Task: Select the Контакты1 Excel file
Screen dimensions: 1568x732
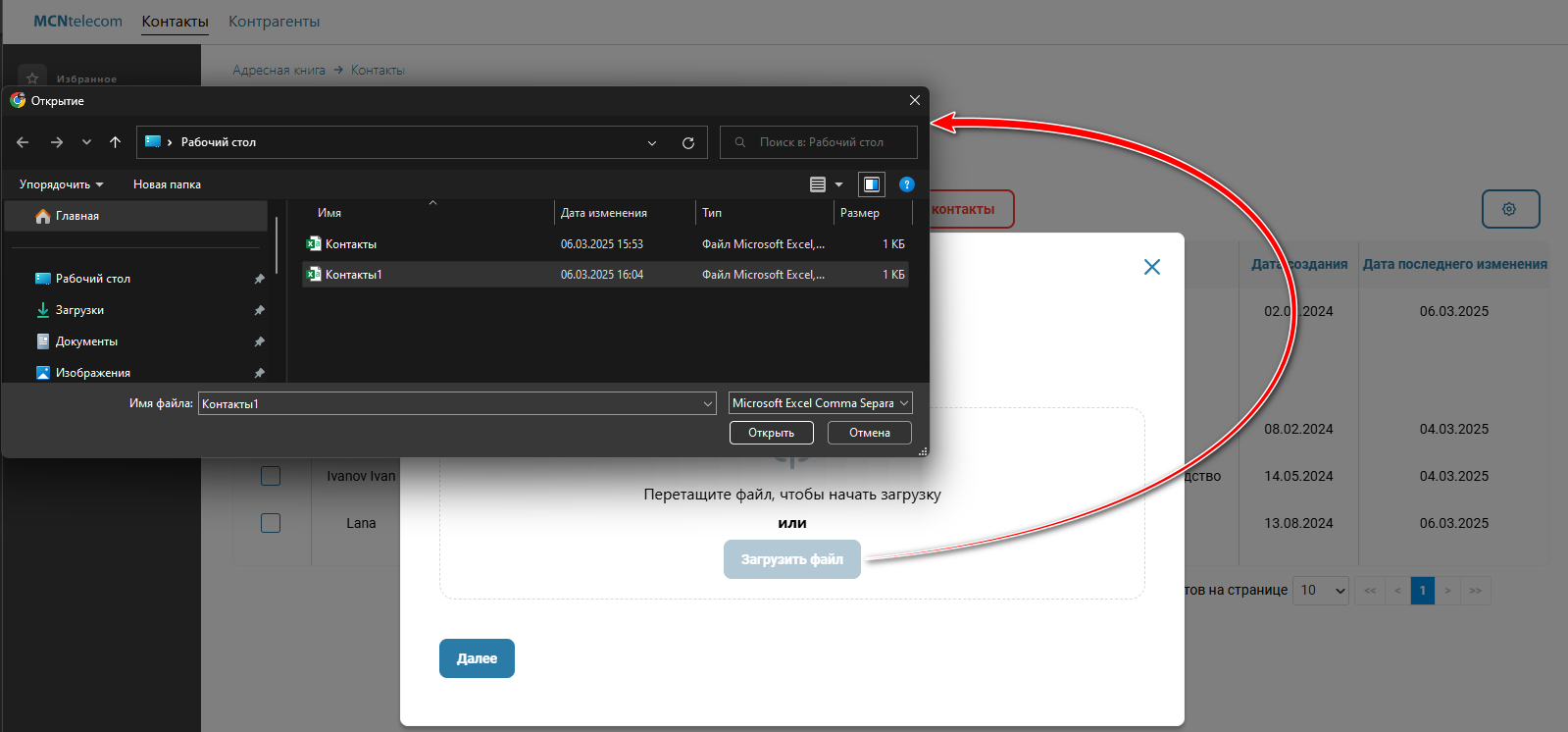Action: click(605, 275)
